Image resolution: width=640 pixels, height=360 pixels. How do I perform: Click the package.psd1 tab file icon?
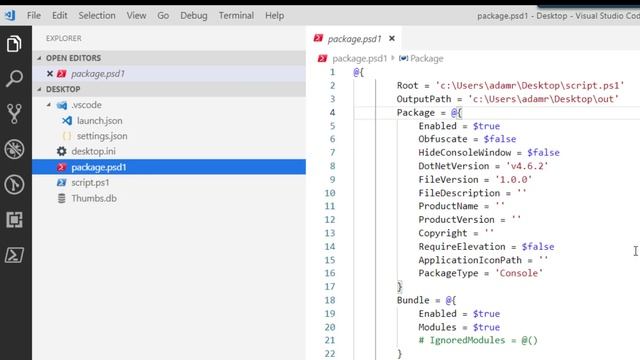pos(318,38)
